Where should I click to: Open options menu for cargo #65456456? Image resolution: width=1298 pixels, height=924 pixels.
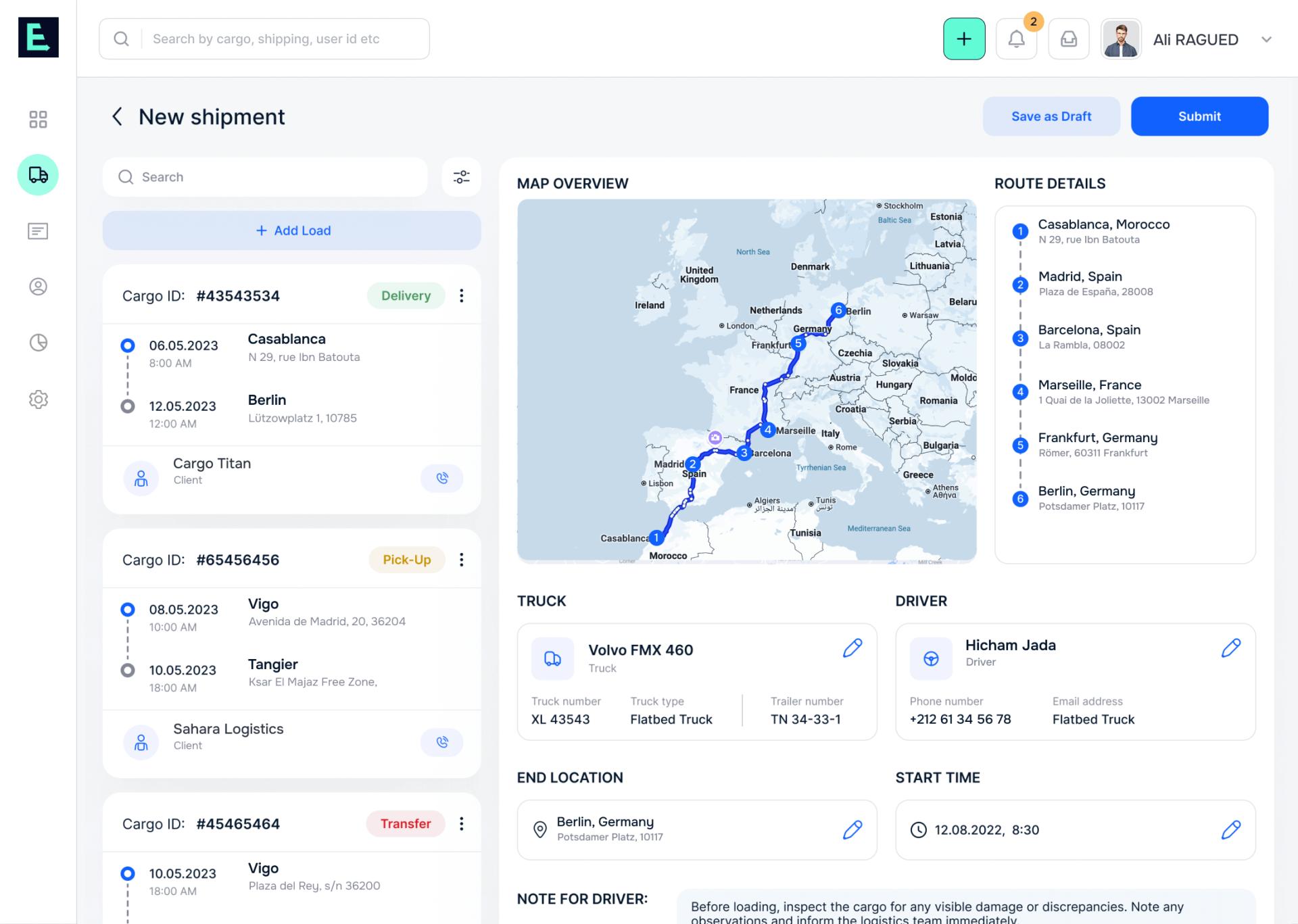point(461,560)
